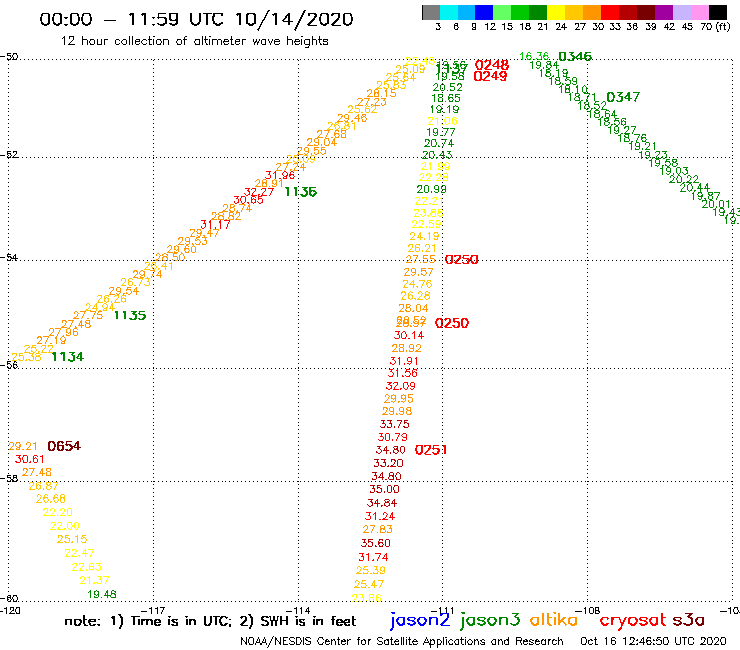Click the bright red legend swatch
740x650 pixels.
coord(610,13)
